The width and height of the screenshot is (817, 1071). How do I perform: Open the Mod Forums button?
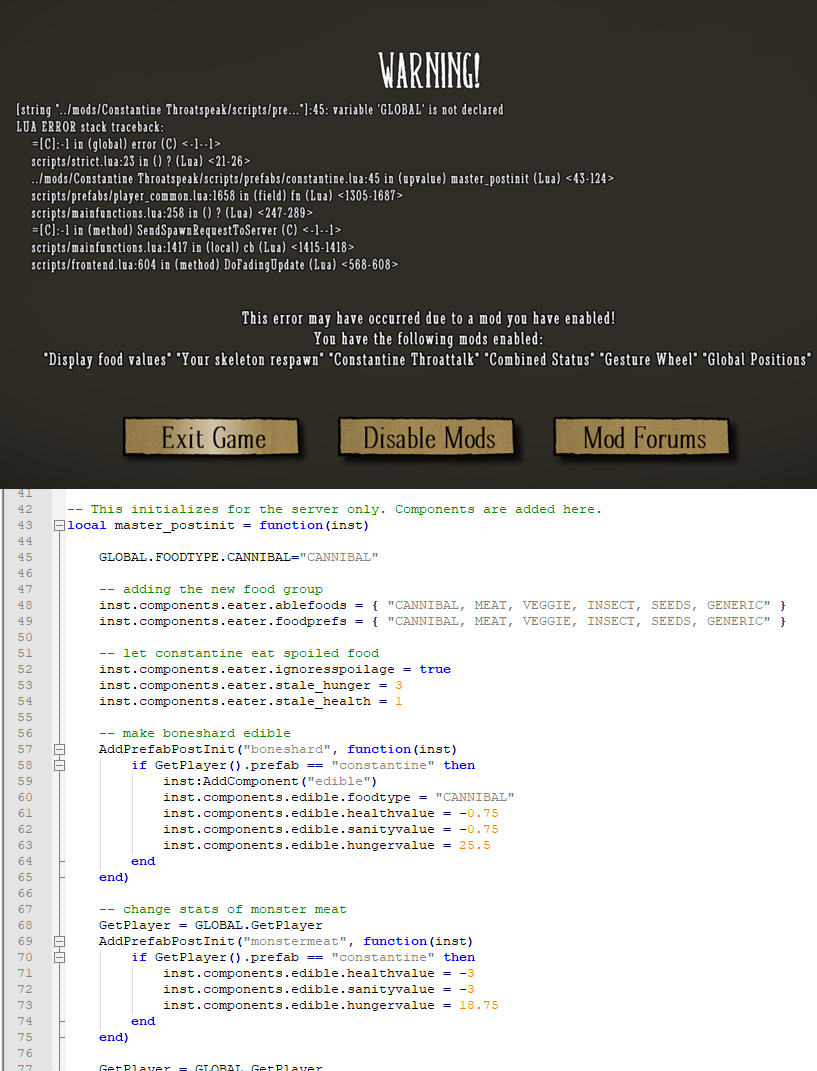[x=643, y=438]
